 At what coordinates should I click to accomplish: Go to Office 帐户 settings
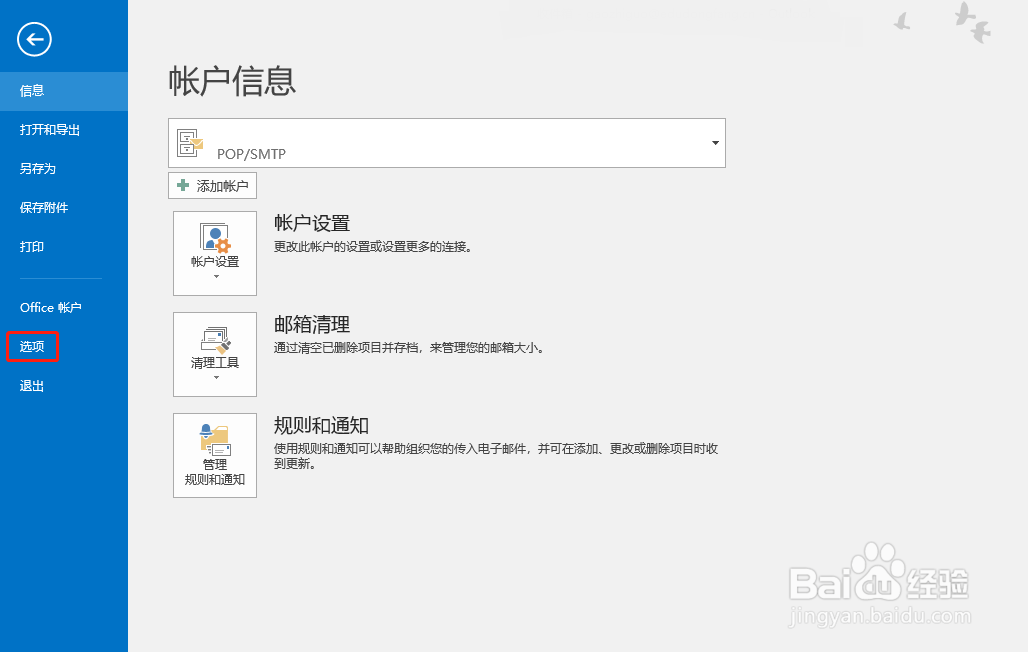tap(50, 307)
